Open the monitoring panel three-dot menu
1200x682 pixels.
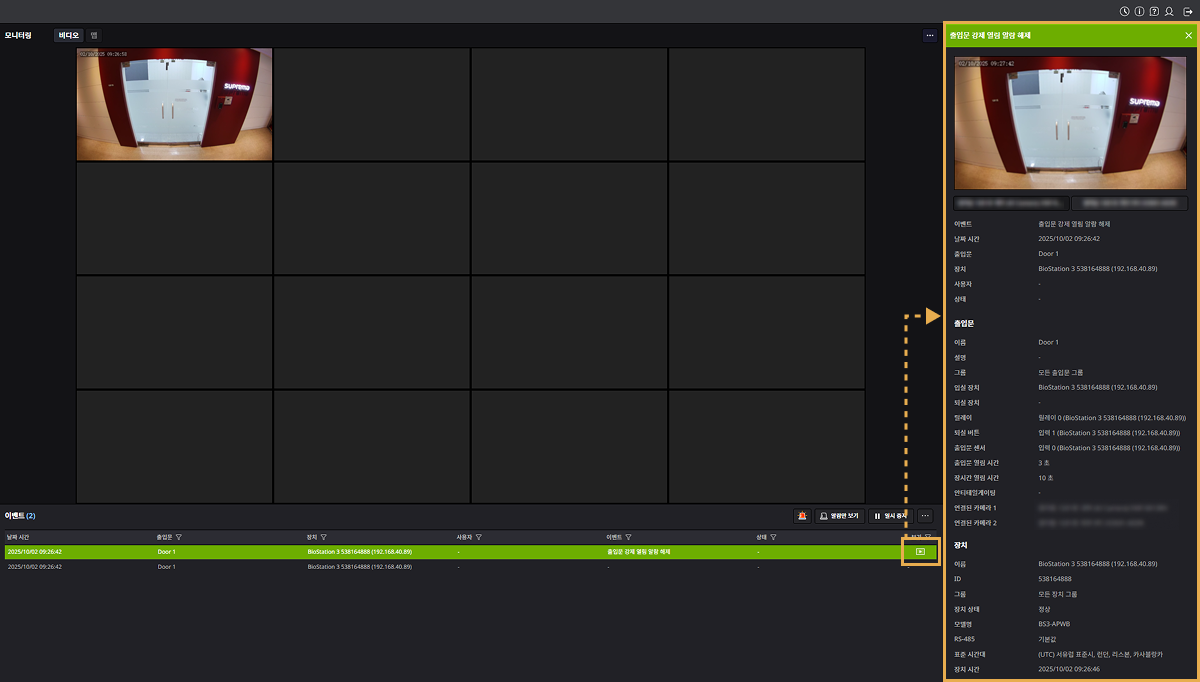pos(929,35)
